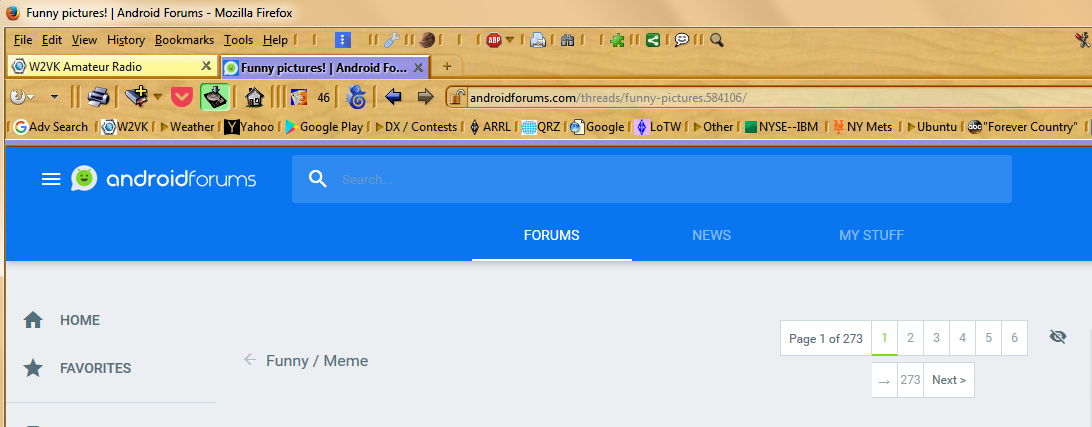The height and width of the screenshot is (427, 1092).
Task: Click the Funny / Meme breadcrumb link
Action: pyautogui.click(x=316, y=360)
